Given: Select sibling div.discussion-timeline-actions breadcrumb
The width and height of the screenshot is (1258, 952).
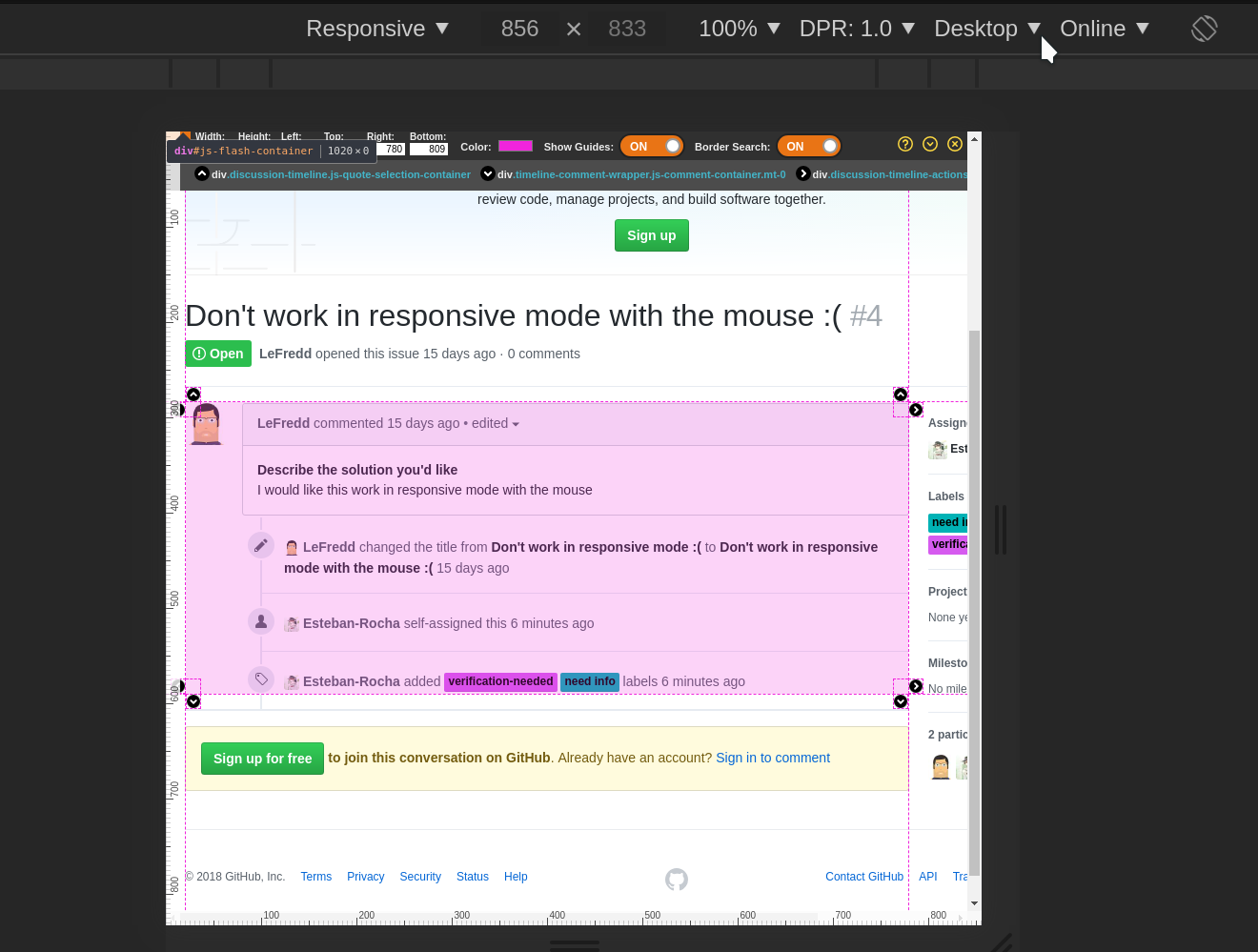Looking at the screenshot, I should 889,174.
